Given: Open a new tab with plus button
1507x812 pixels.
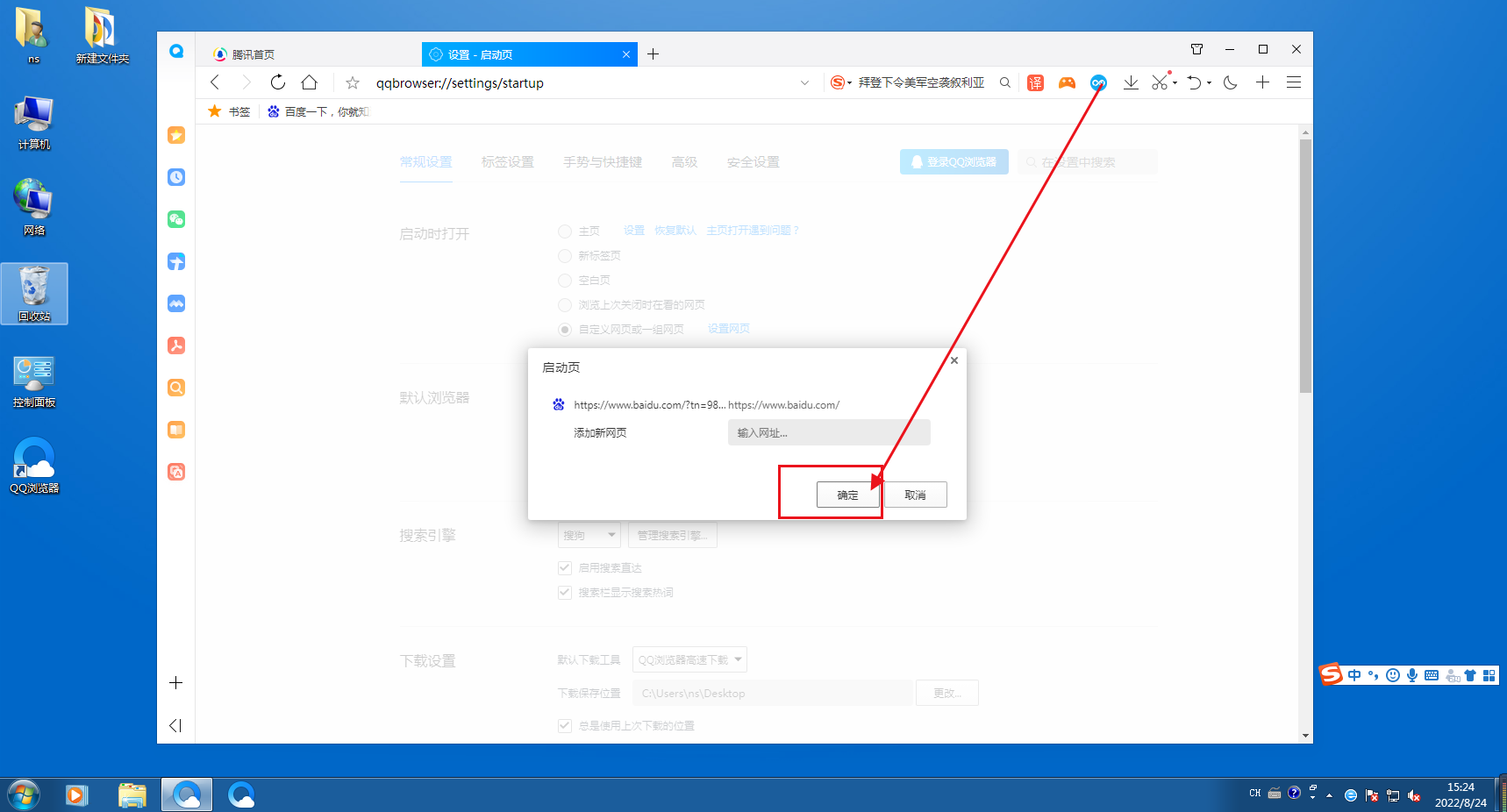Looking at the screenshot, I should tap(653, 54).
